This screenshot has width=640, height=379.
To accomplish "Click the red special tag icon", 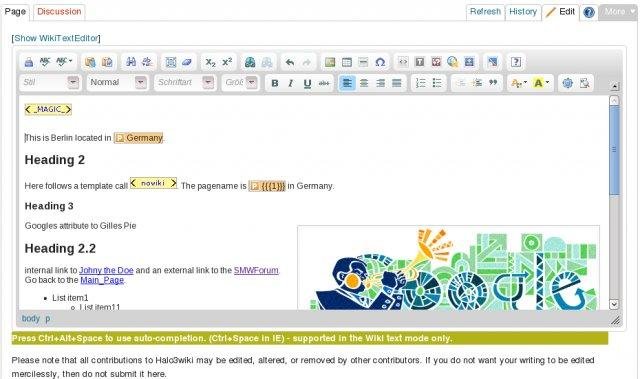I will click(436, 62).
